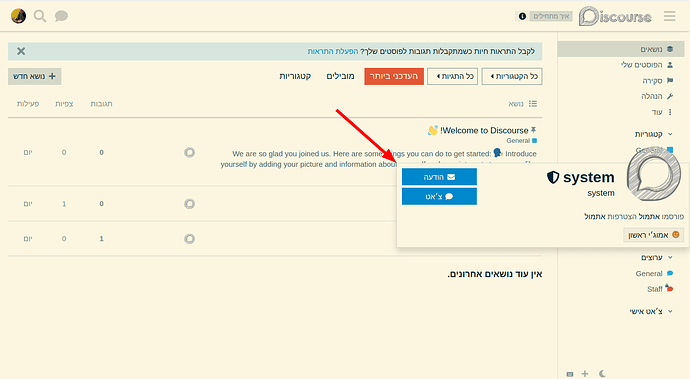Screen dimensions: 690x379
Task: Expand 'עוד' more menu in sidebar
Action: (662, 112)
